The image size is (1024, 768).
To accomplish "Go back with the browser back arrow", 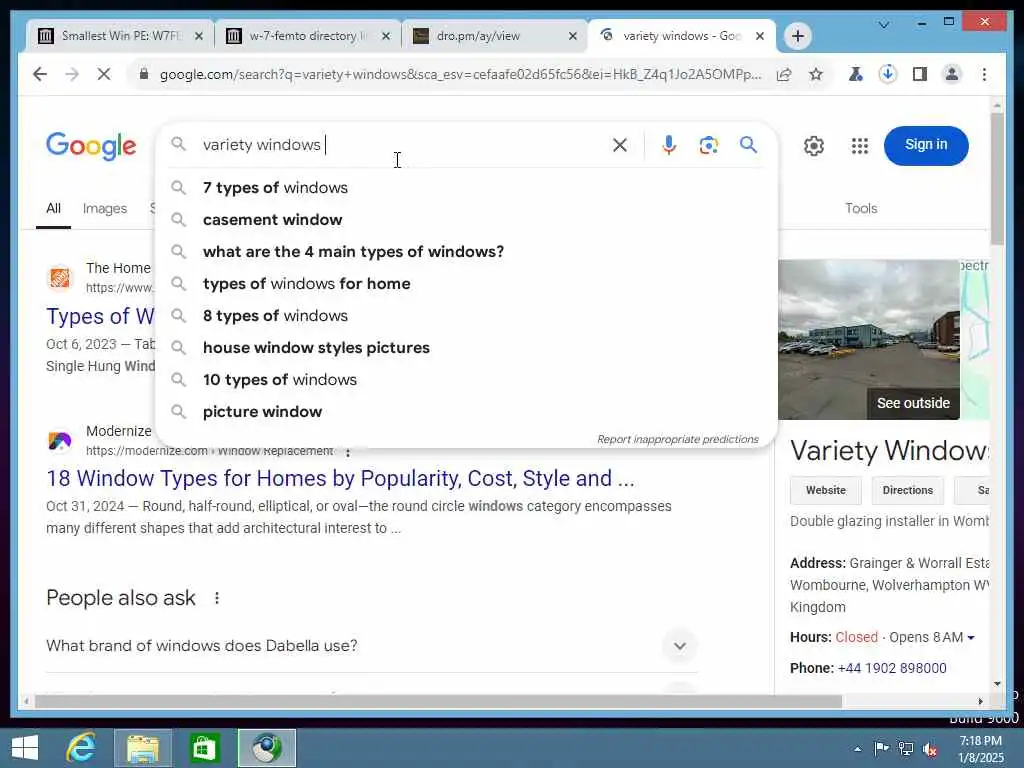I will tap(40, 74).
